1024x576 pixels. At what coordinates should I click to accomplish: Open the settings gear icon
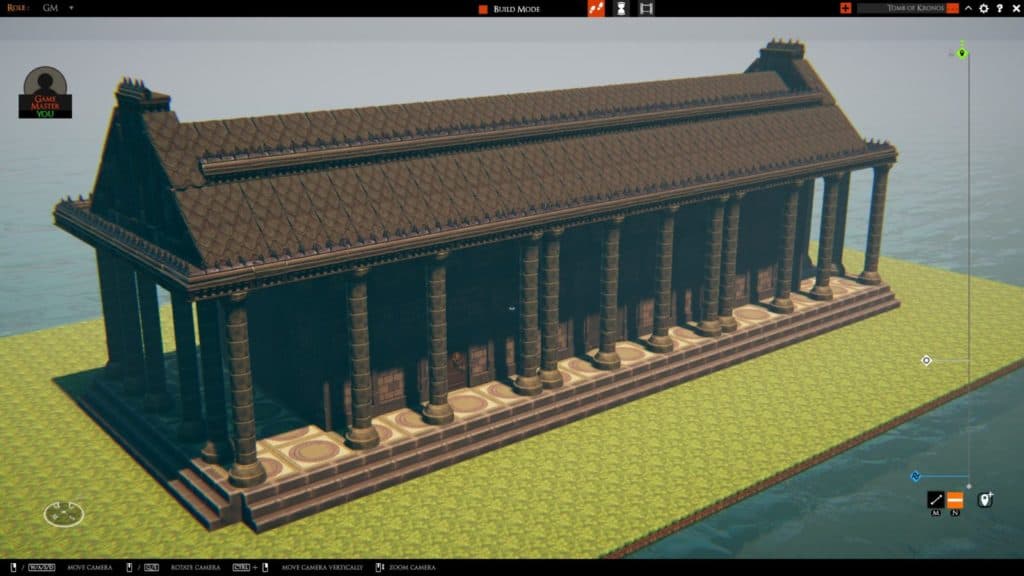984,10
